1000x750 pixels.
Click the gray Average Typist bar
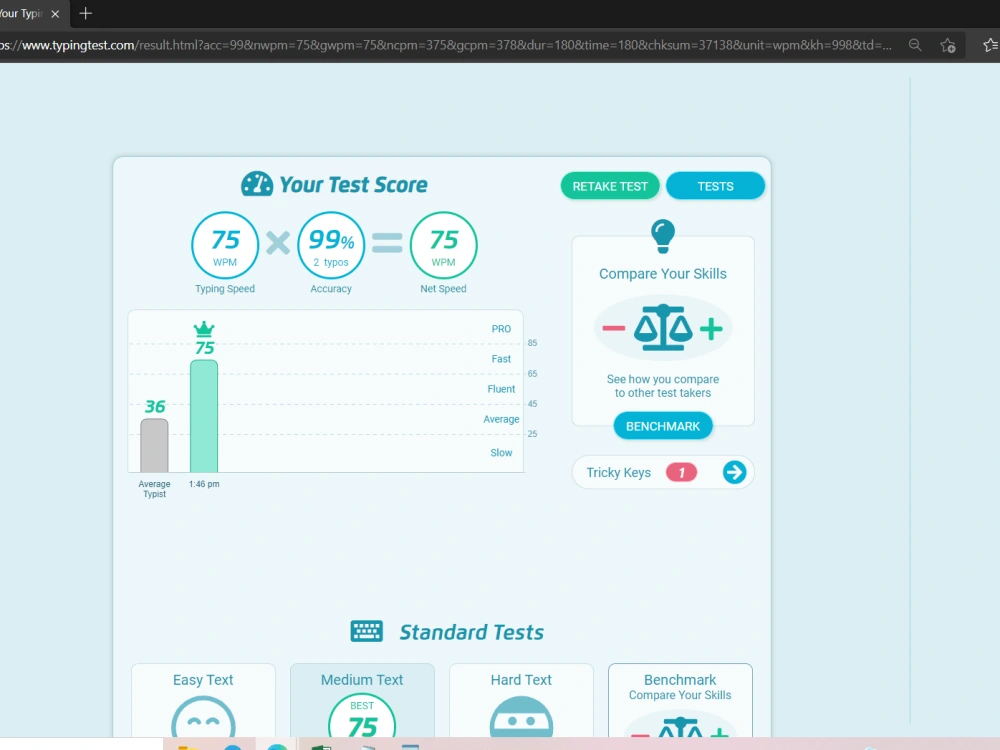pos(154,445)
